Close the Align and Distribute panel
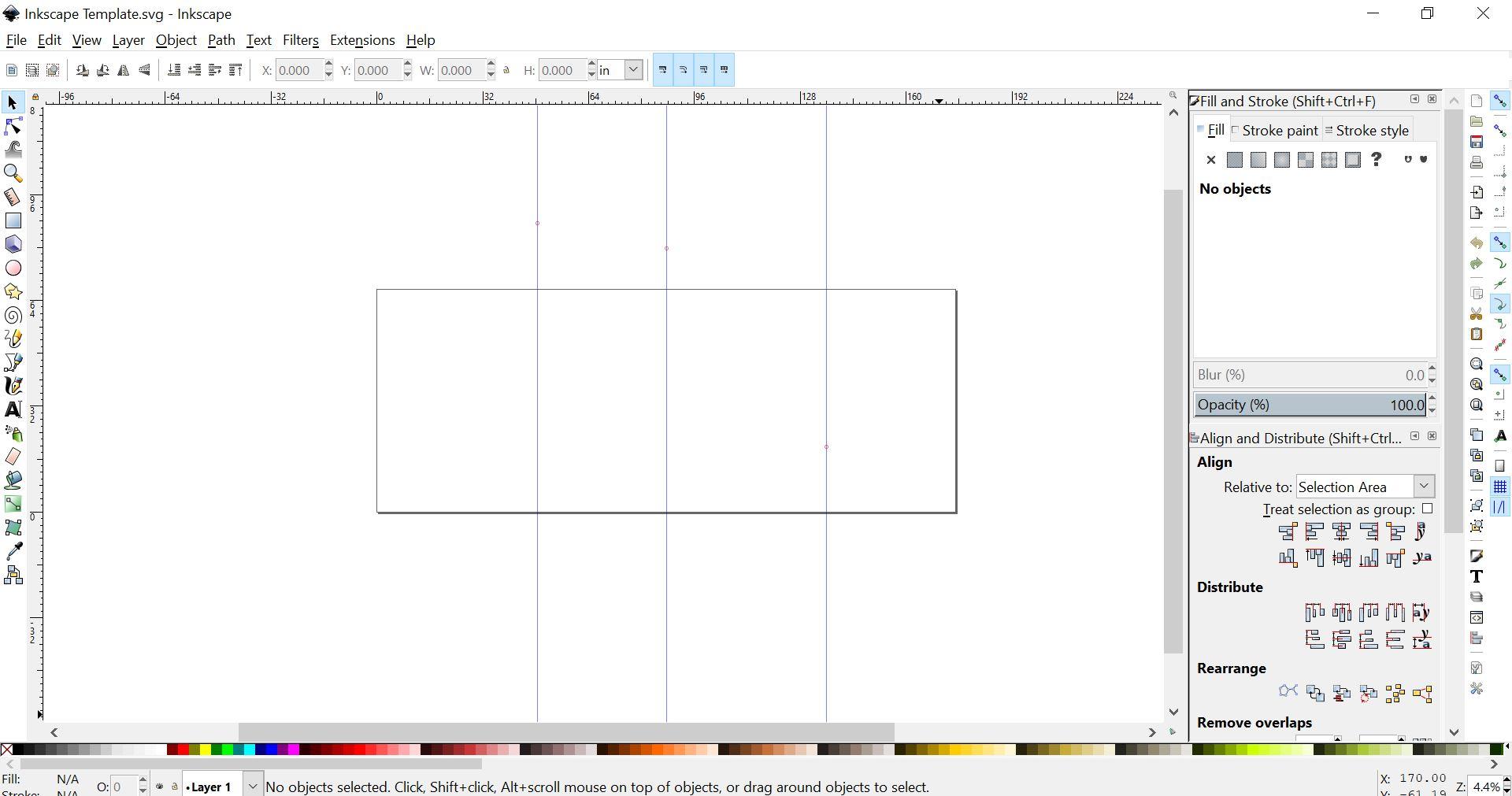Image resolution: width=1512 pixels, height=796 pixels. coord(1432,436)
